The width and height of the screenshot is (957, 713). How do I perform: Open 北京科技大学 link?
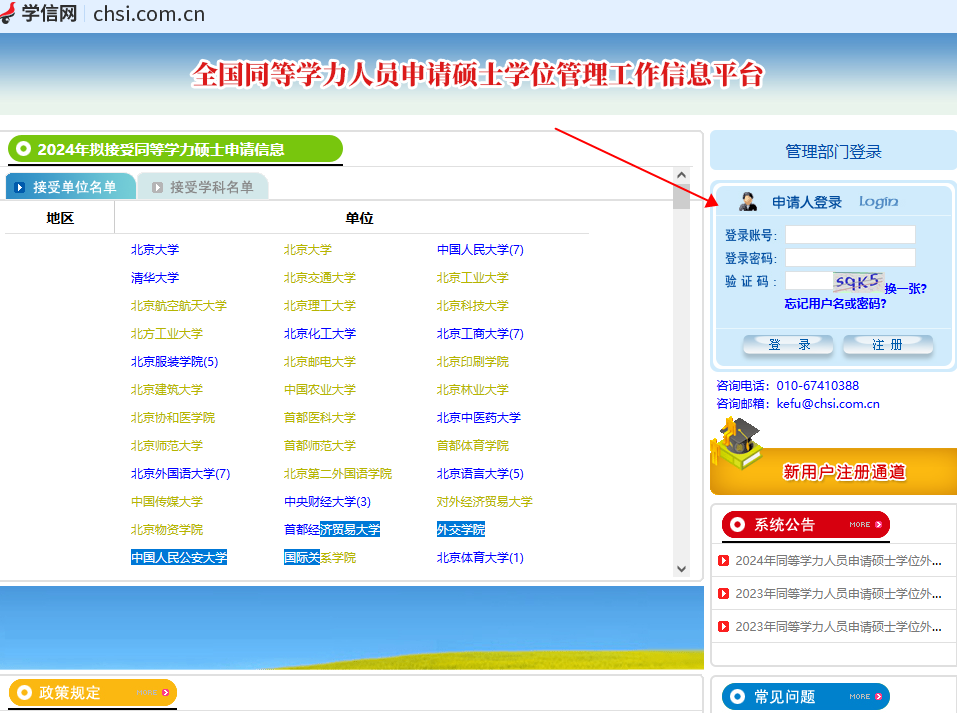click(472, 306)
